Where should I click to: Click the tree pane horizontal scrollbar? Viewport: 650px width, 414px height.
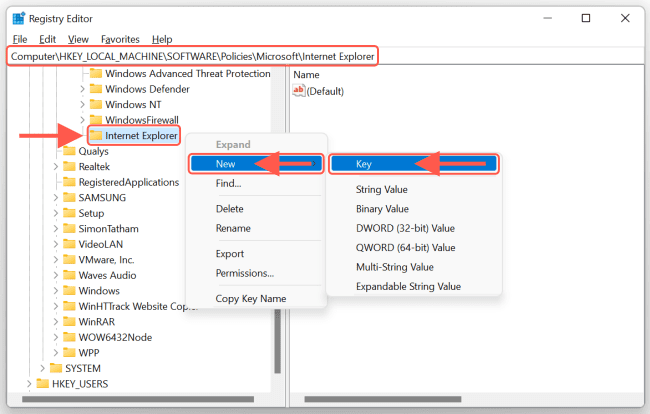(x=140, y=400)
